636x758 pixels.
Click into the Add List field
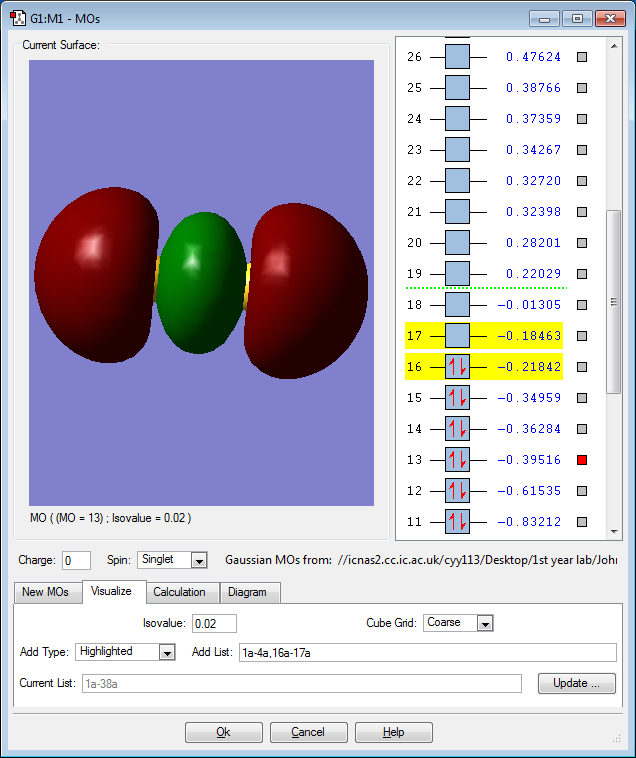[428, 653]
